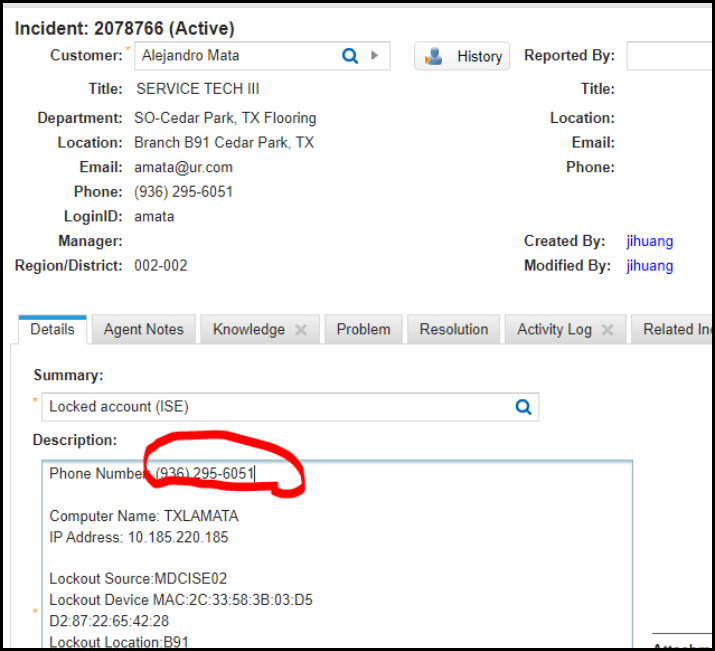Open the customer History button
The image size is (715, 651).
462,56
